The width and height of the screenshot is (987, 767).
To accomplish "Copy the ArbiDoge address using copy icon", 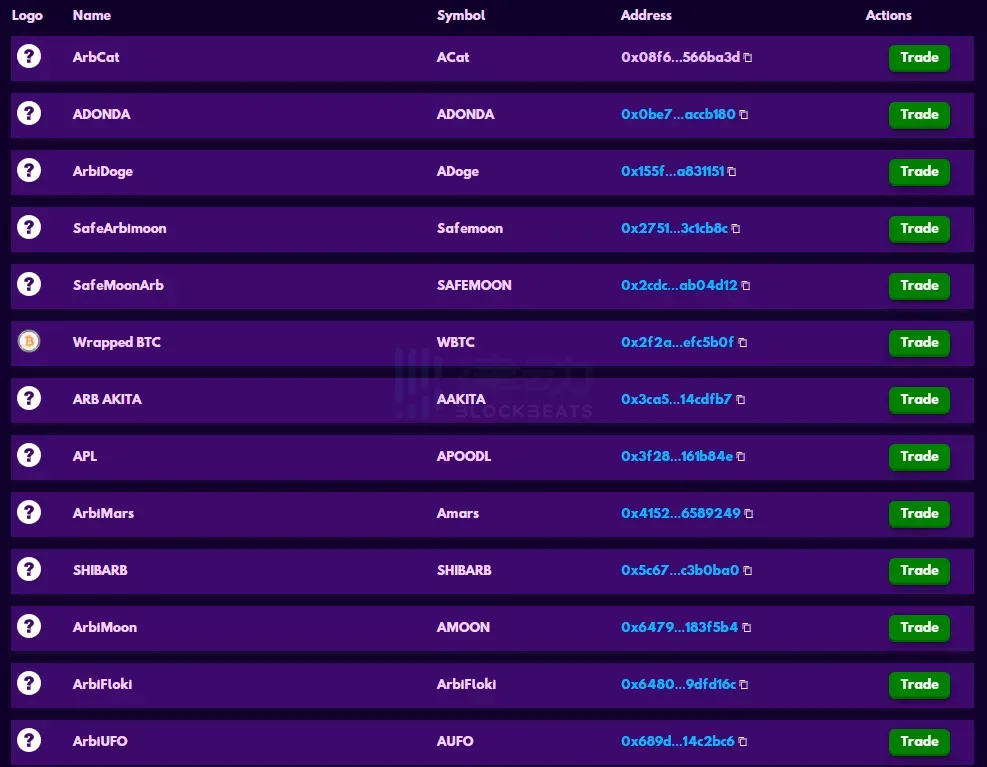I will tap(732, 172).
